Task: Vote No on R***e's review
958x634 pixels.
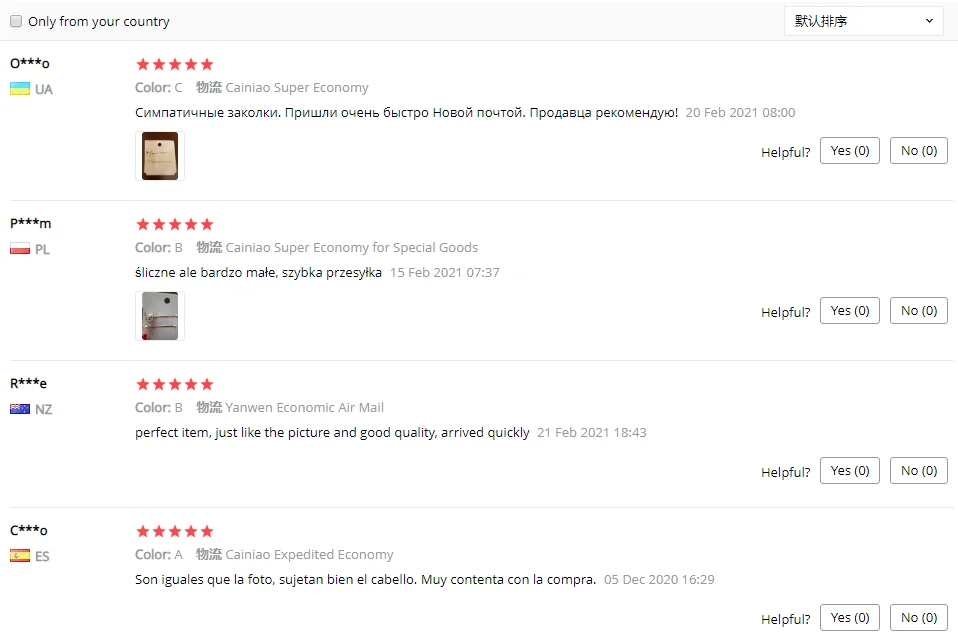Action: click(x=919, y=471)
